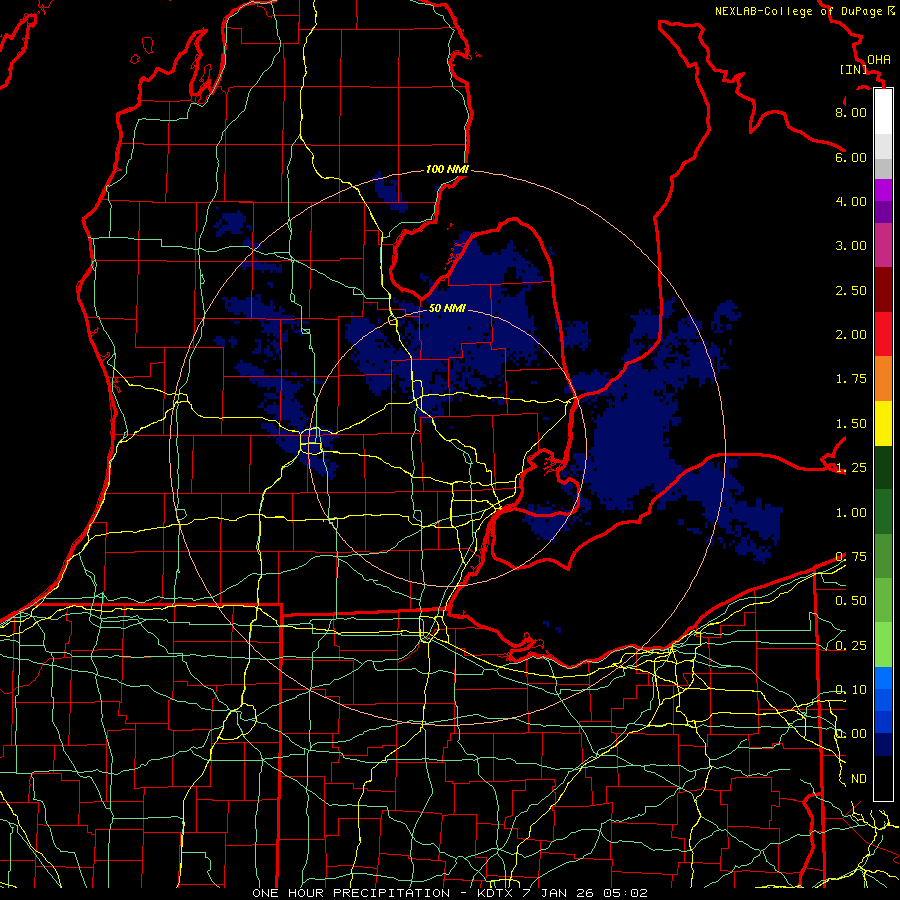Click the 2.50 legend value
The image size is (900, 900).
[851, 290]
